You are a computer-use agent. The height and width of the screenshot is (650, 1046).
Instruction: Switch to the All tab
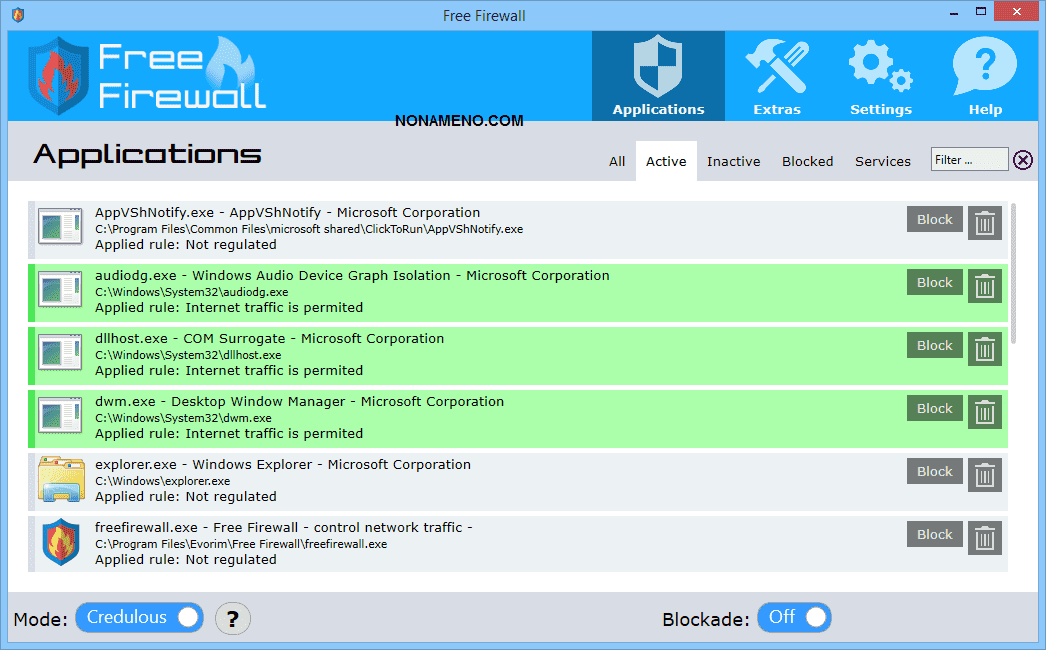tap(617, 161)
